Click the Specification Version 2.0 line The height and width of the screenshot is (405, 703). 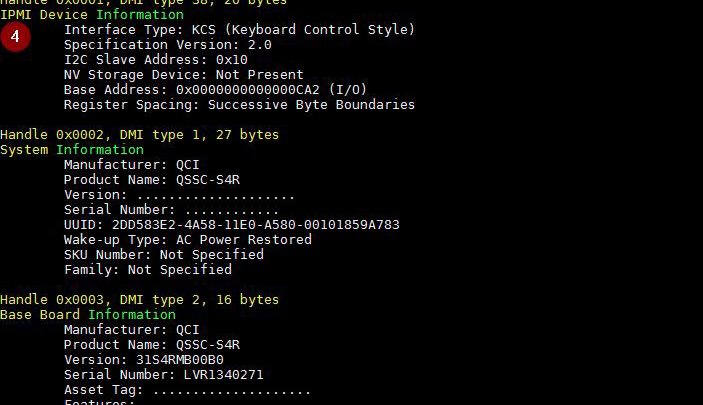[x=168, y=45]
